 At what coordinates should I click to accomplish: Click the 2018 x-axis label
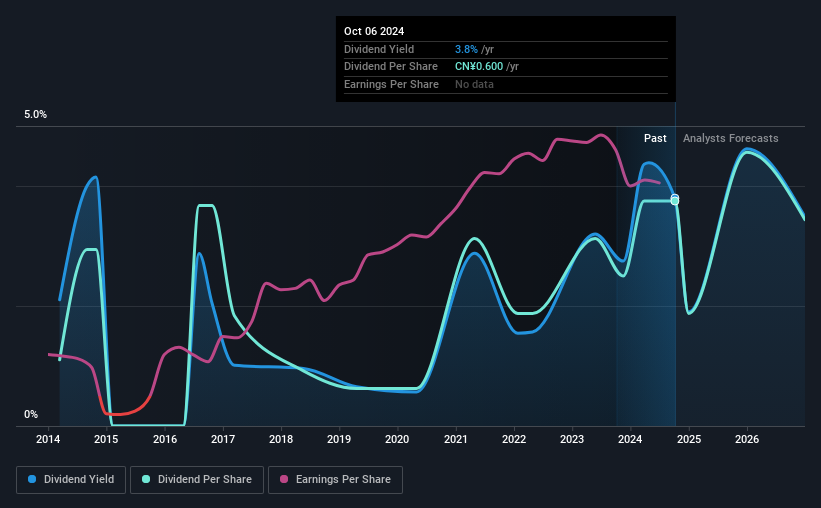(x=281, y=439)
